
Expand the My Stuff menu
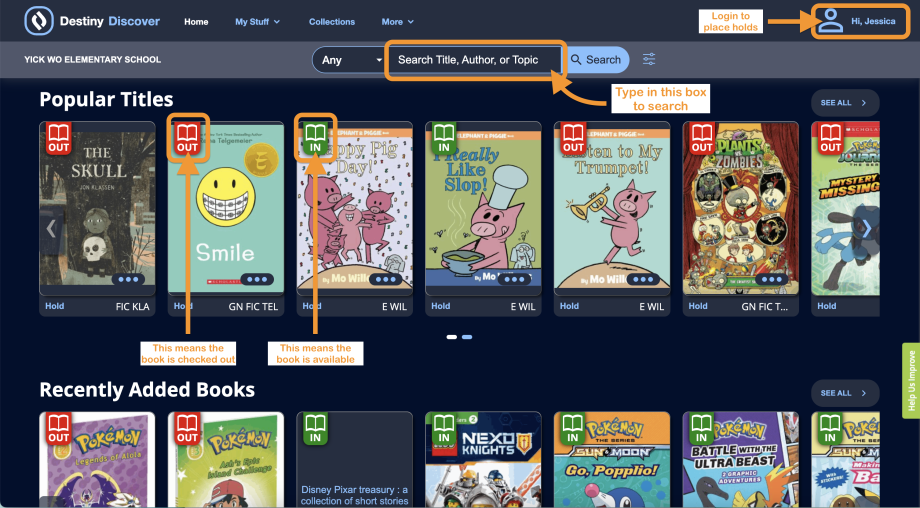(257, 22)
